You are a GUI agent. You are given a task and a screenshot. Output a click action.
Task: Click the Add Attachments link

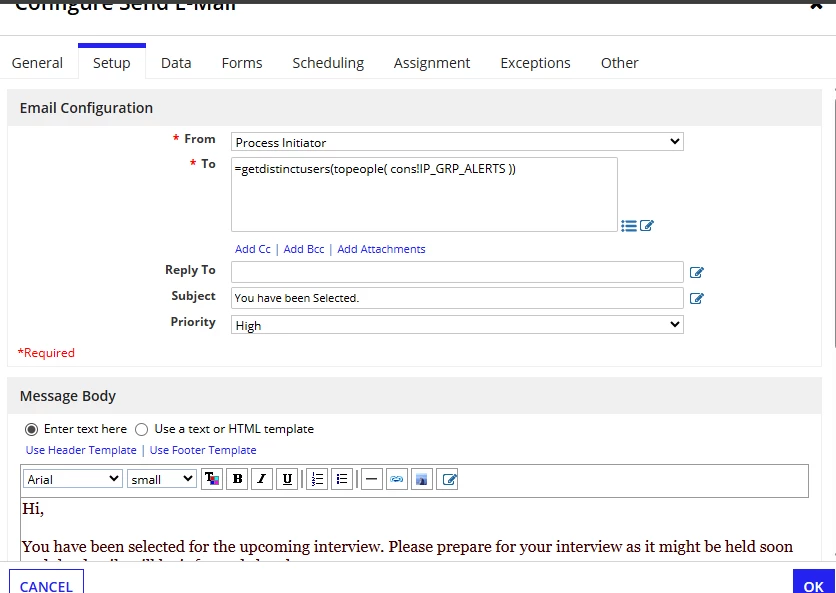pos(381,249)
